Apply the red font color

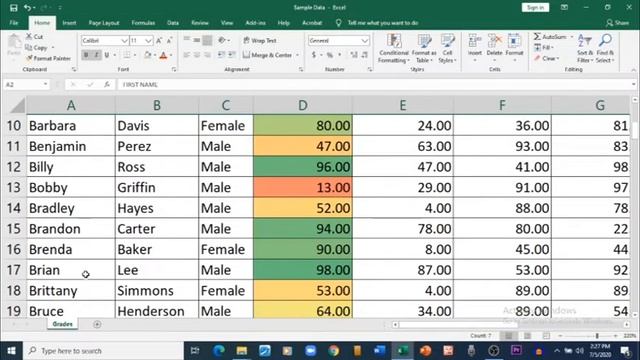point(164,55)
